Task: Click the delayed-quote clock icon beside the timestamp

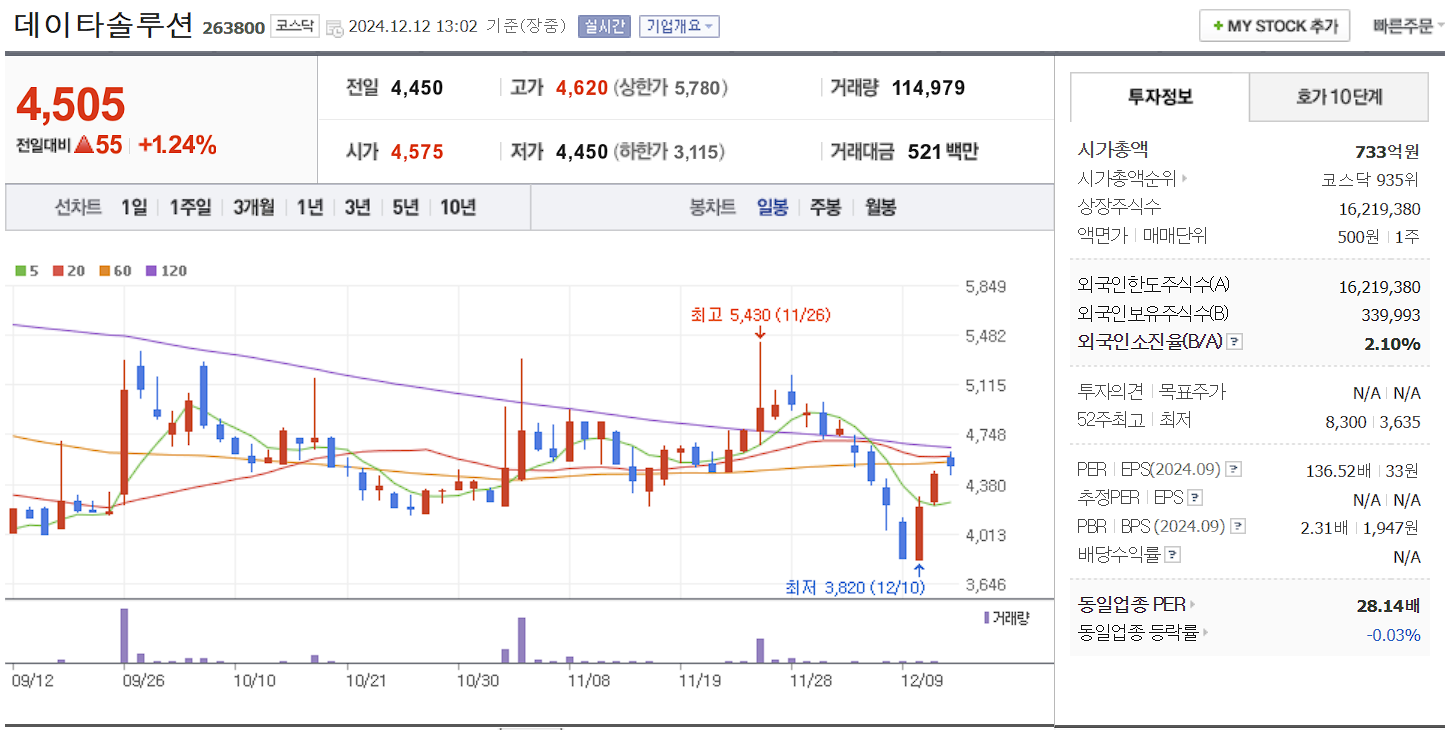Action: 335,27
